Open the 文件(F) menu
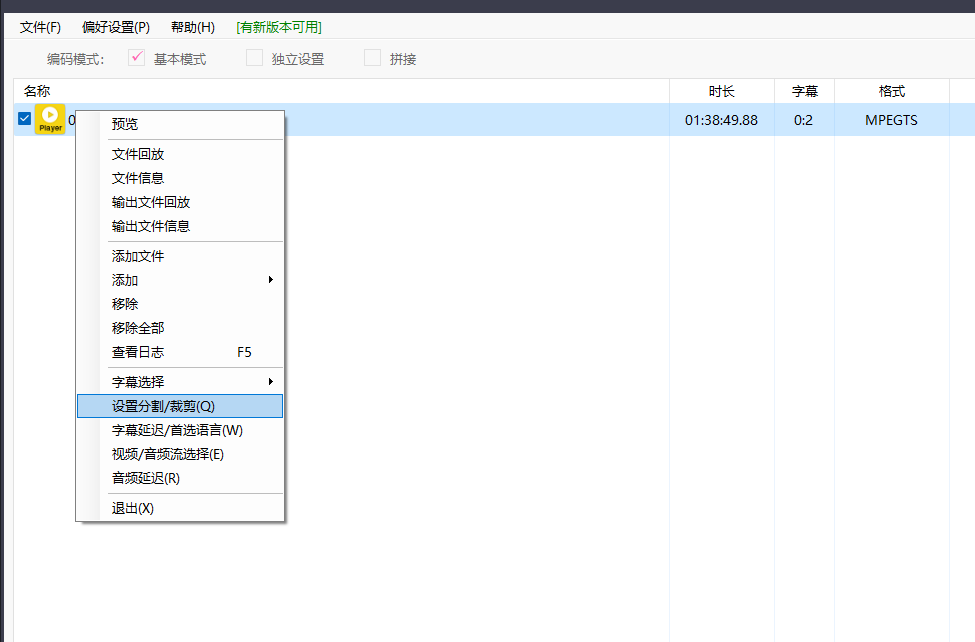 (40, 27)
